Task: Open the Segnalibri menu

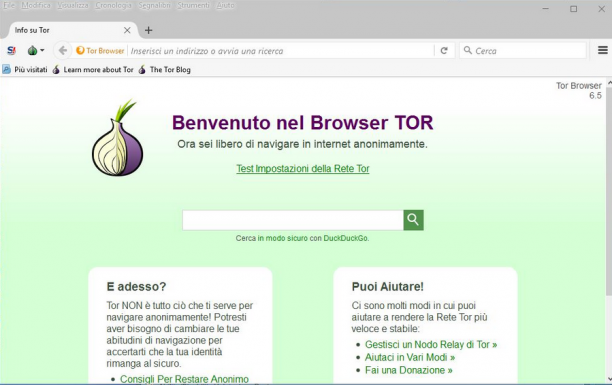Action: coord(154,5)
